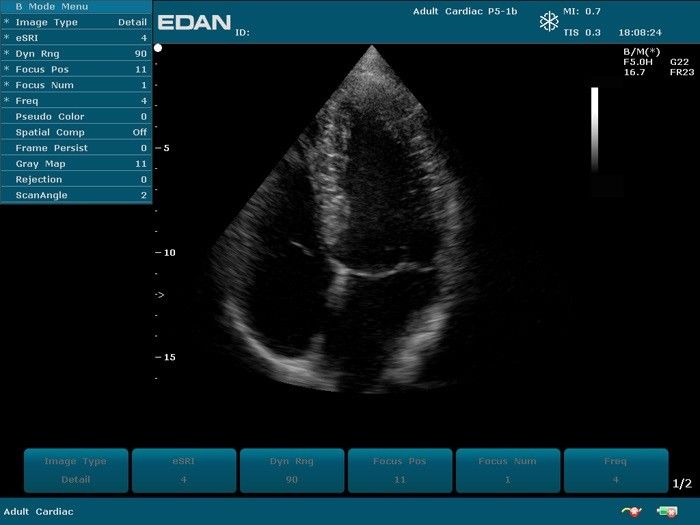
Task: Click the white dot atop the depth scale
Action: [x=158, y=47]
